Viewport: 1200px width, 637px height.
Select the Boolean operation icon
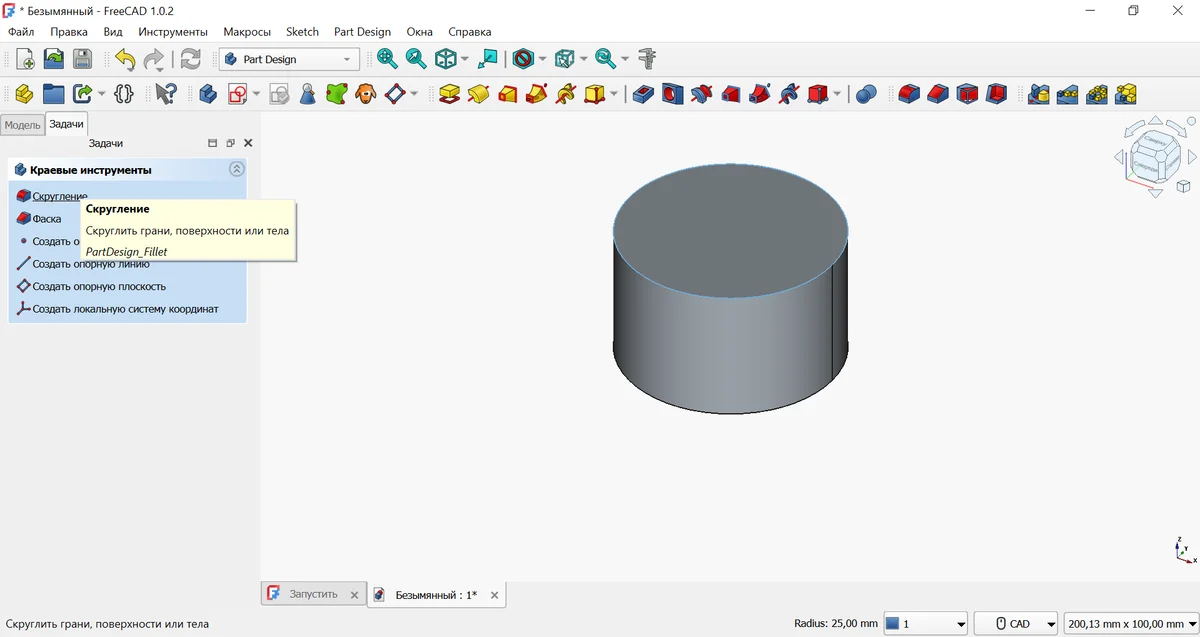coord(867,94)
